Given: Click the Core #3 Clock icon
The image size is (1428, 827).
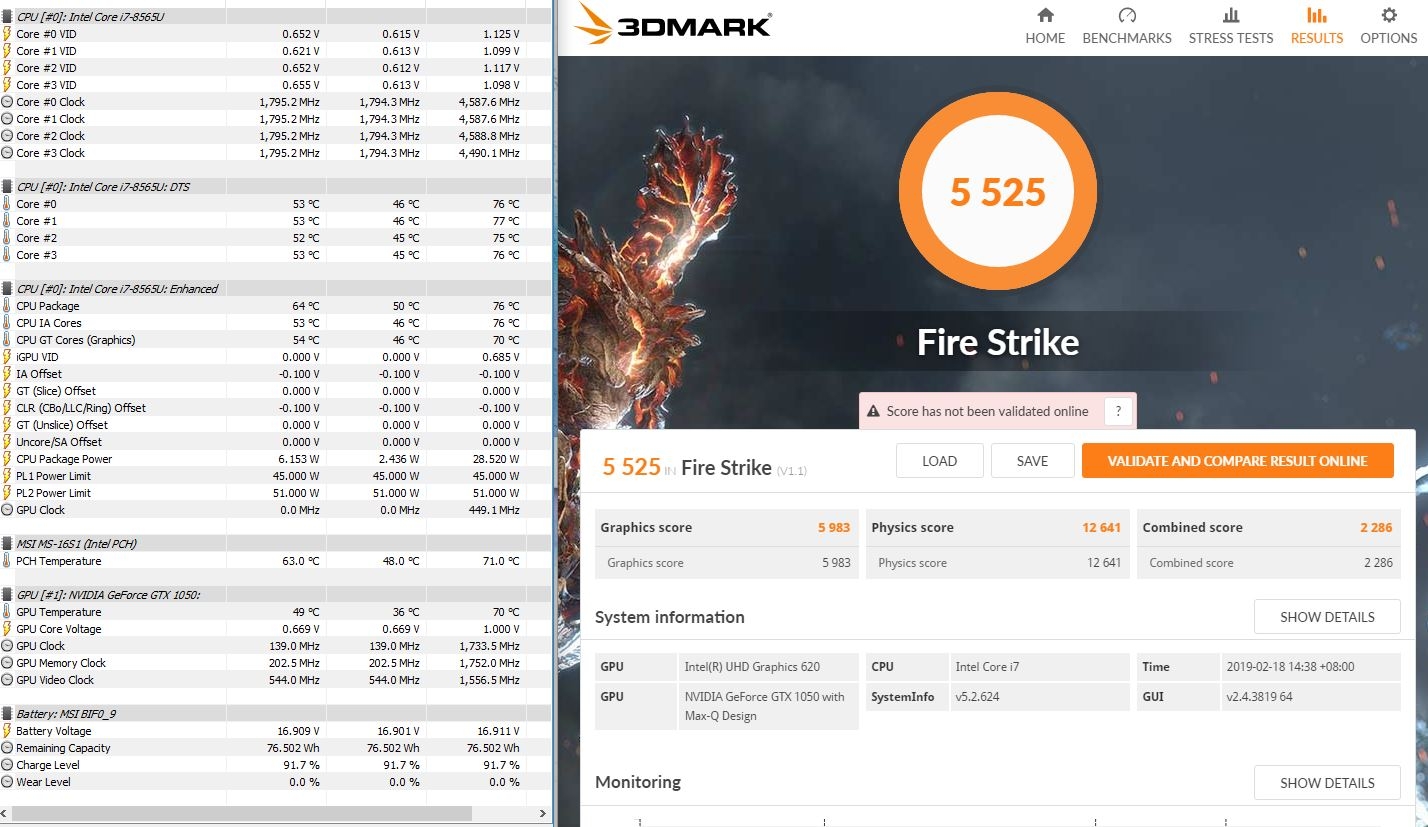Looking at the screenshot, I should click(x=8, y=153).
